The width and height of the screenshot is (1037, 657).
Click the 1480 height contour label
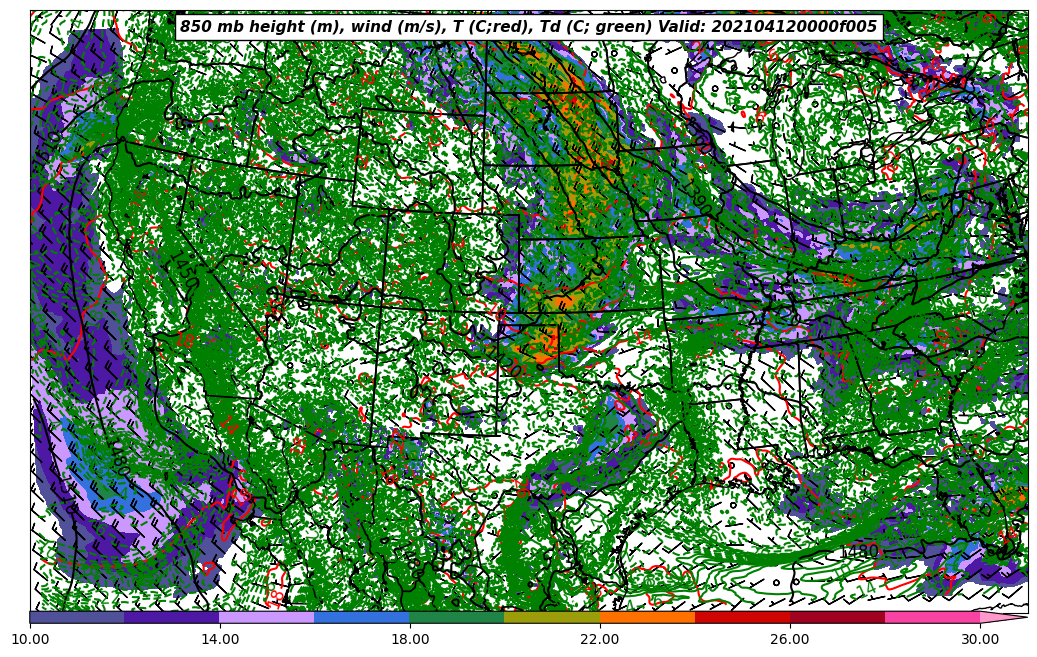[x=858, y=551]
